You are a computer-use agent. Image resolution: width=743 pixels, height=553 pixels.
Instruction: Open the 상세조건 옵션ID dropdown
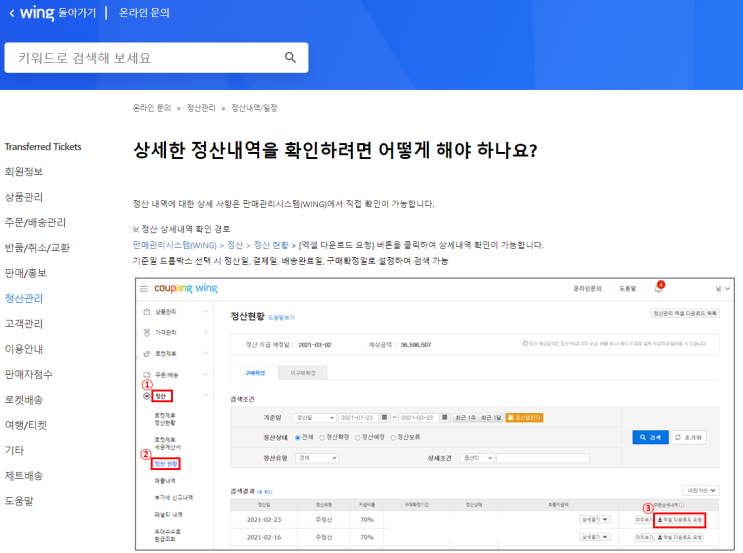pyautogui.click(x=477, y=458)
